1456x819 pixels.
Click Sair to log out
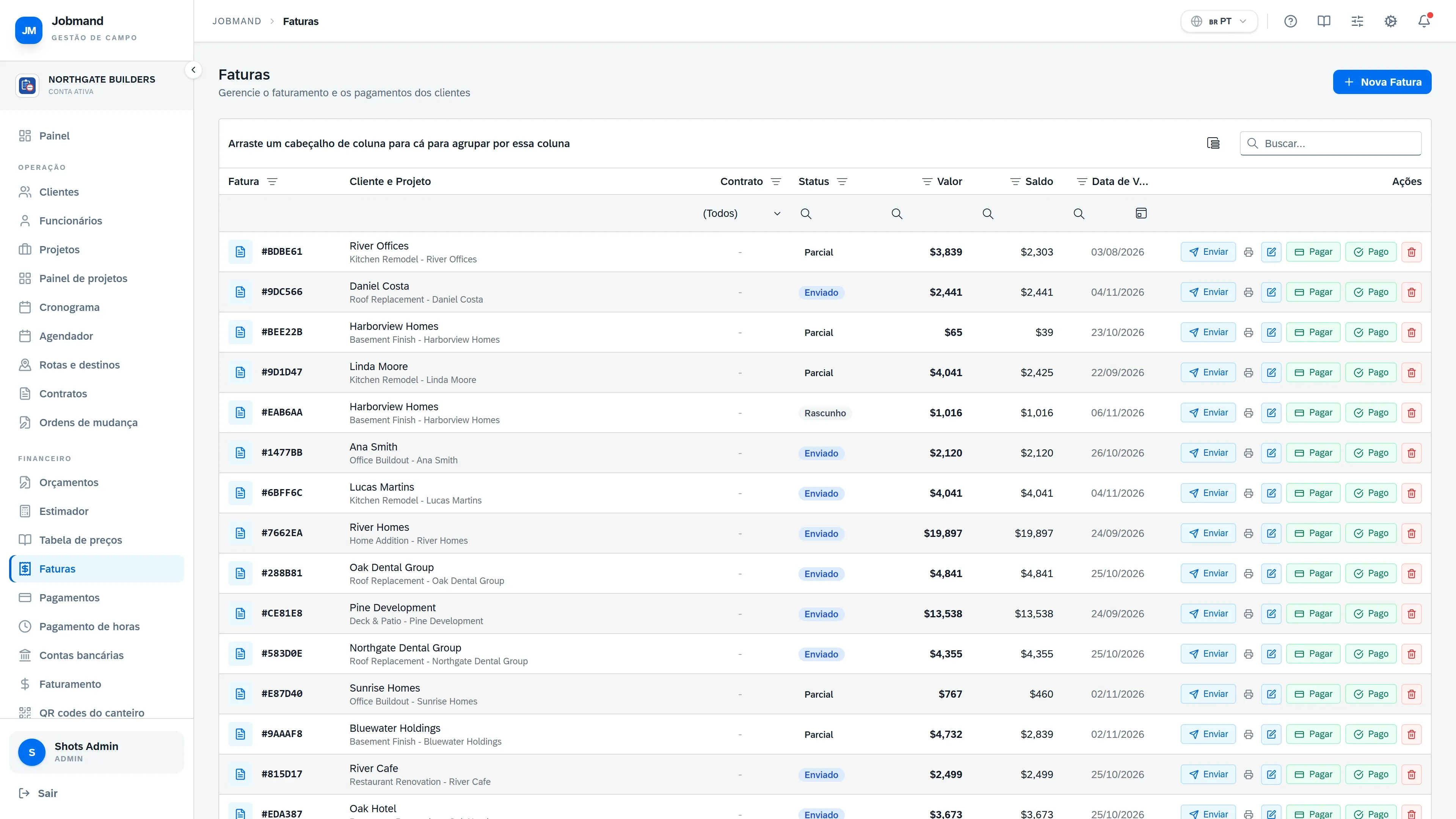click(38, 794)
